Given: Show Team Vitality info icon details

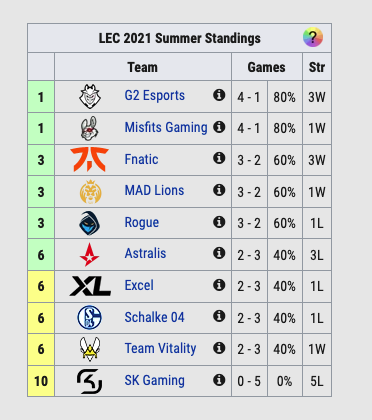Looking at the screenshot, I should coord(219,348).
